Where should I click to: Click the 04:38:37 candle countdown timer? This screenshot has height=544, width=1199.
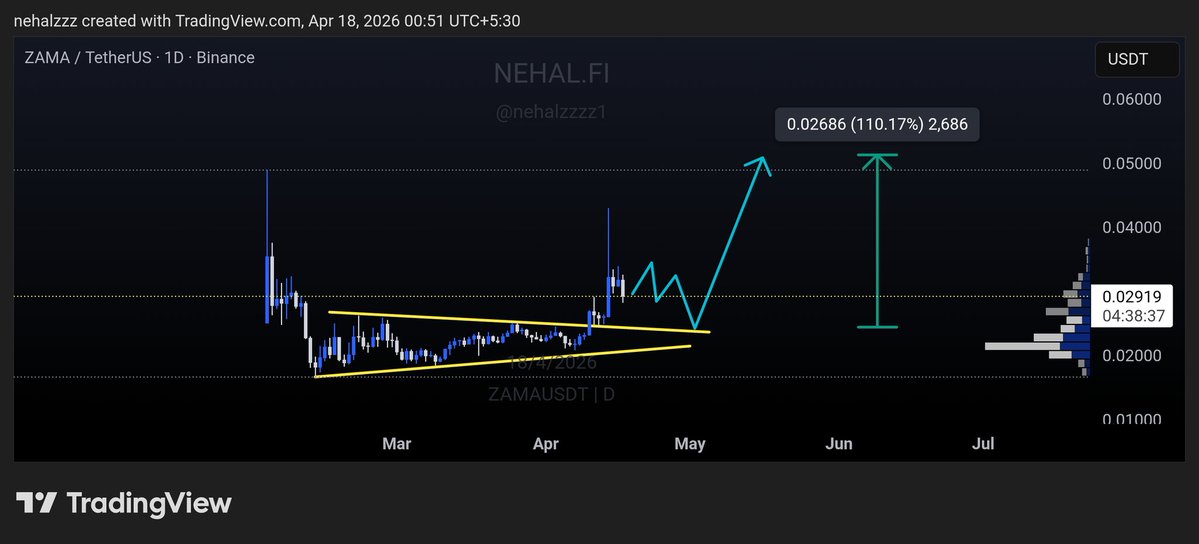point(1131,315)
